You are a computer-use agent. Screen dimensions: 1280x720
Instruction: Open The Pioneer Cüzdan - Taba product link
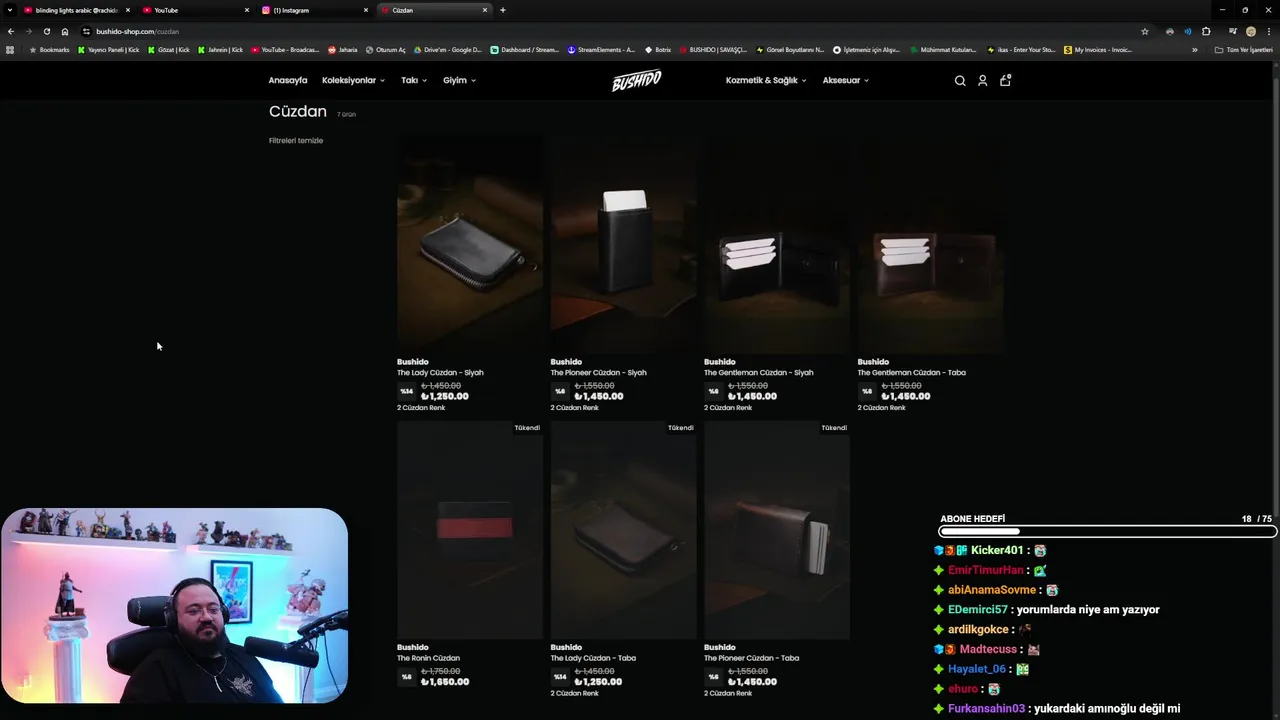coord(751,658)
